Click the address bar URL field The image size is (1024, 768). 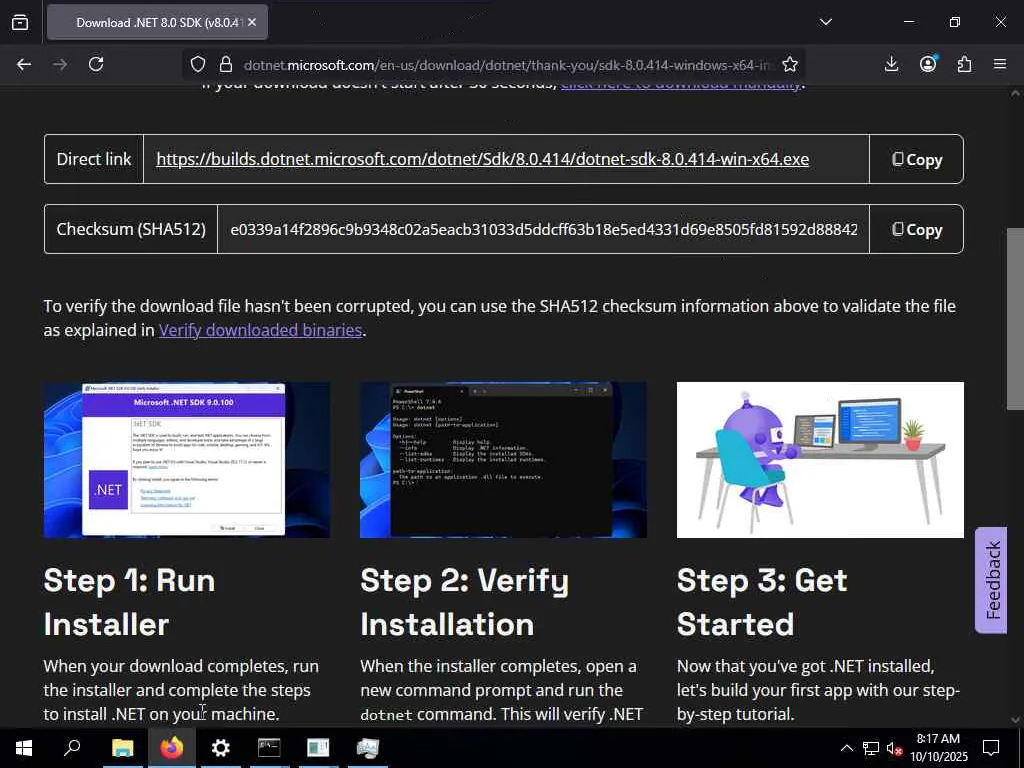click(x=506, y=65)
